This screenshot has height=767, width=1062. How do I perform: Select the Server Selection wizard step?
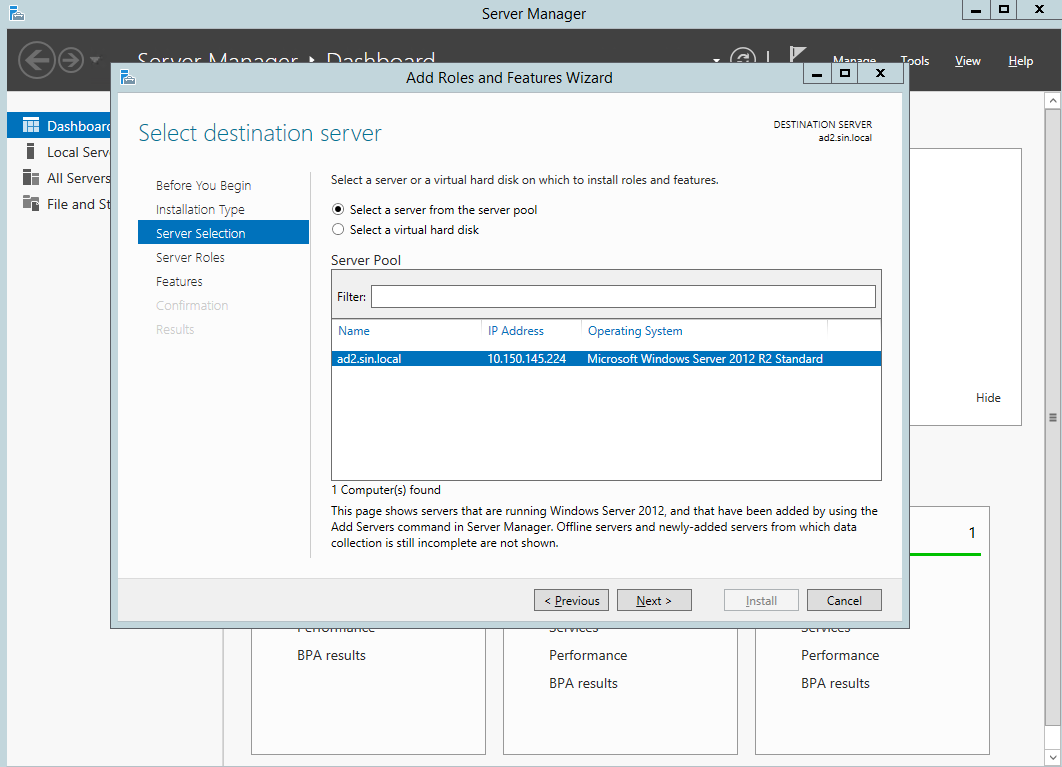click(224, 232)
